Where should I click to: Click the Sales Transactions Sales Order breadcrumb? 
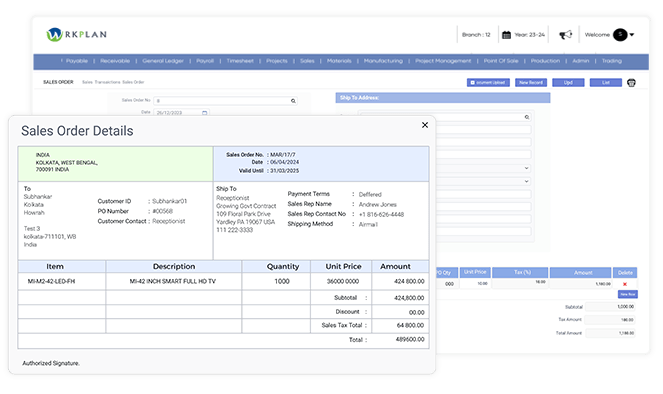click(113, 82)
